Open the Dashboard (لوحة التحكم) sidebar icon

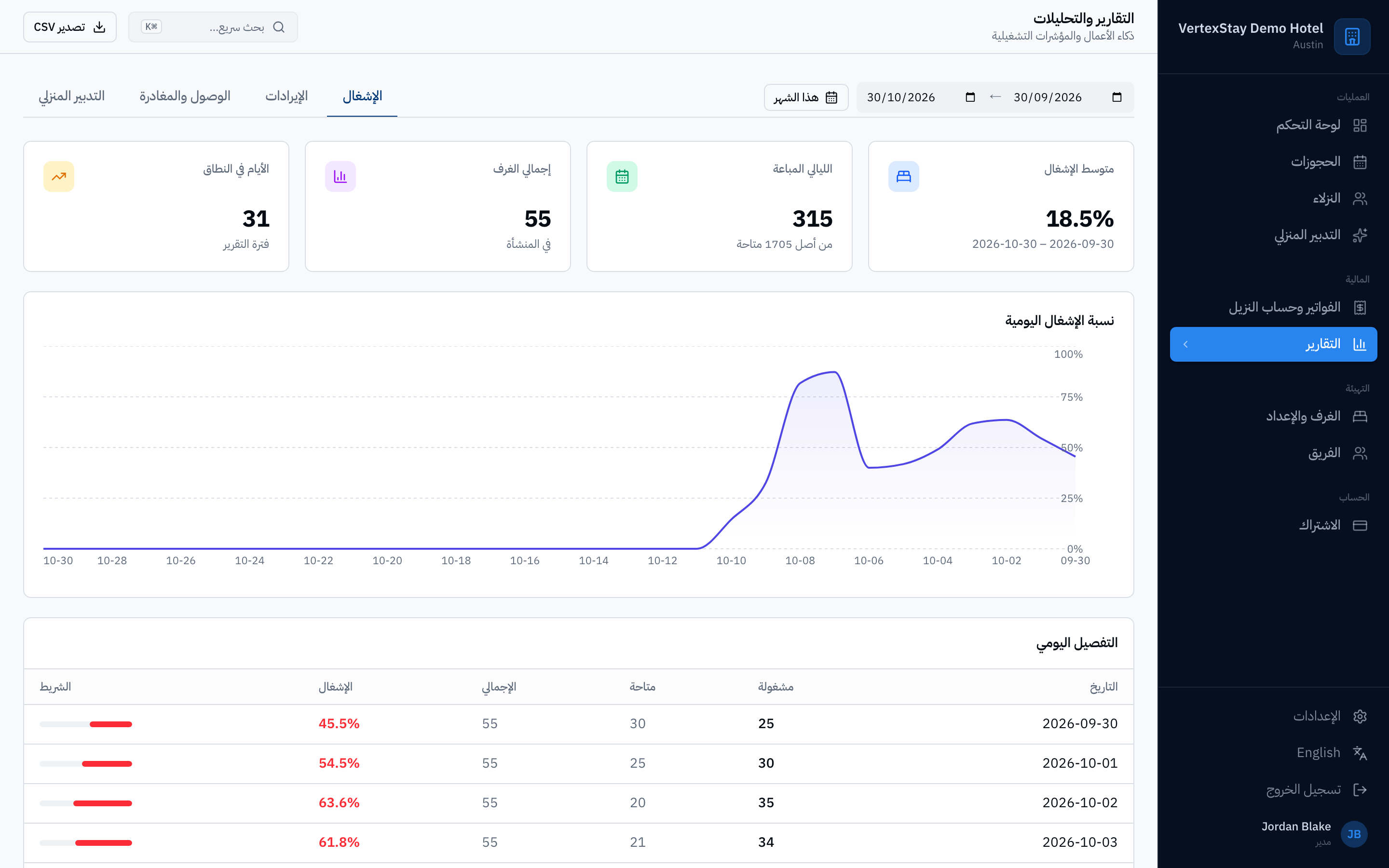point(1359,125)
